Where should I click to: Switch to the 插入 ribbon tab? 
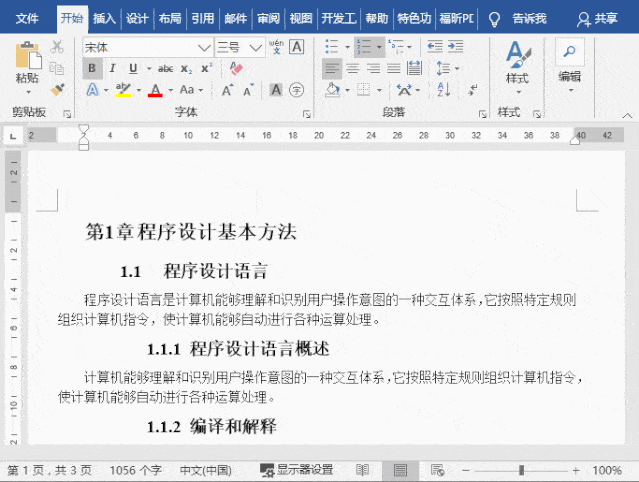[104, 18]
